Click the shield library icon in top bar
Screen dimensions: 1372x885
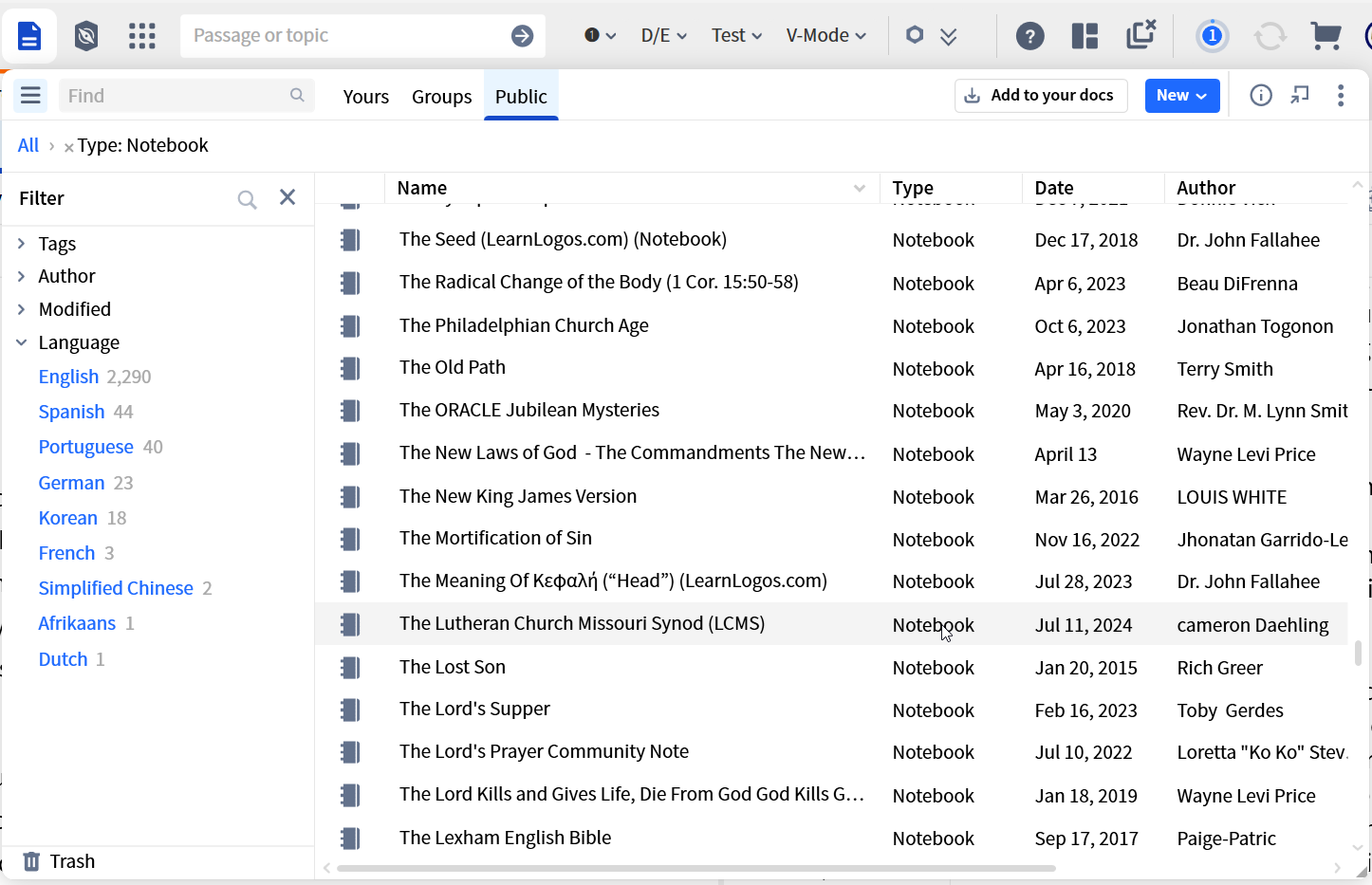click(86, 36)
